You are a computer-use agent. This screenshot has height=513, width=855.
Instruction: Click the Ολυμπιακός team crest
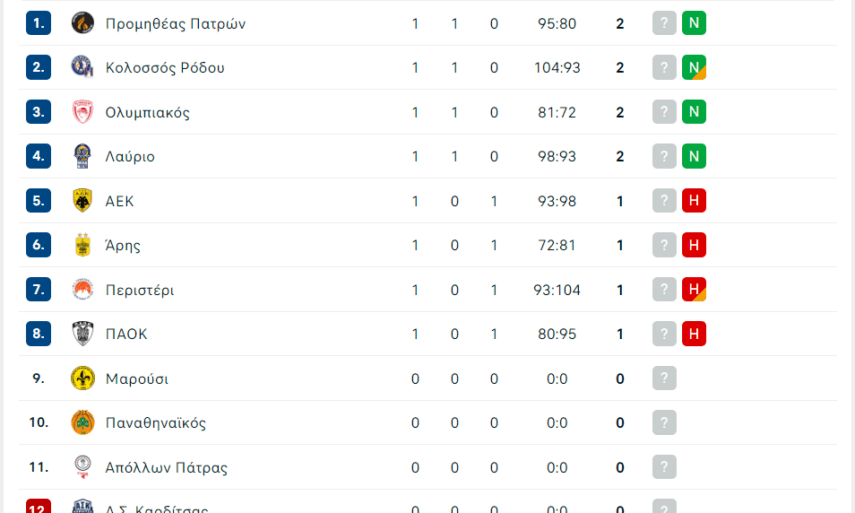click(x=83, y=112)
